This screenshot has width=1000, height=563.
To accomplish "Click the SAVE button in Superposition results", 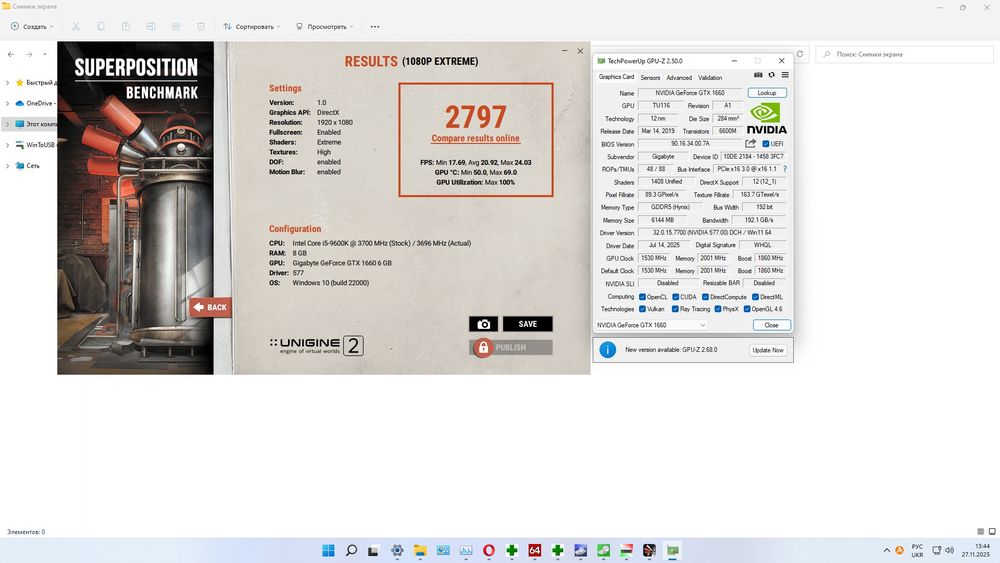I will (527, 324).
